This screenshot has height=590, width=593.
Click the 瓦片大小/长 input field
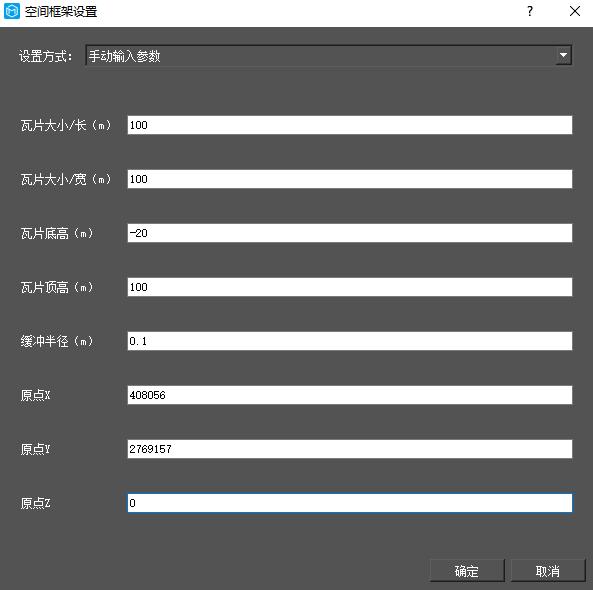[349, 125]
